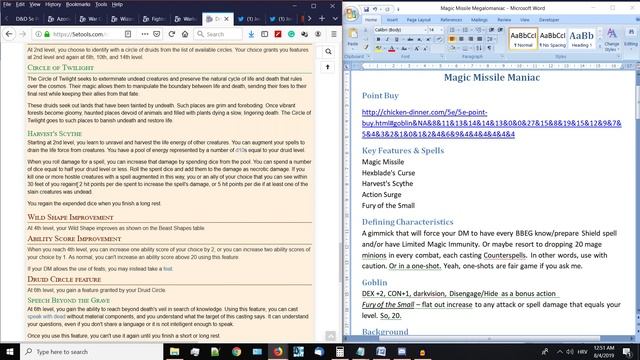Screen dimensions: 640x360
Task: Go back in Firefox
Action: 9,34
